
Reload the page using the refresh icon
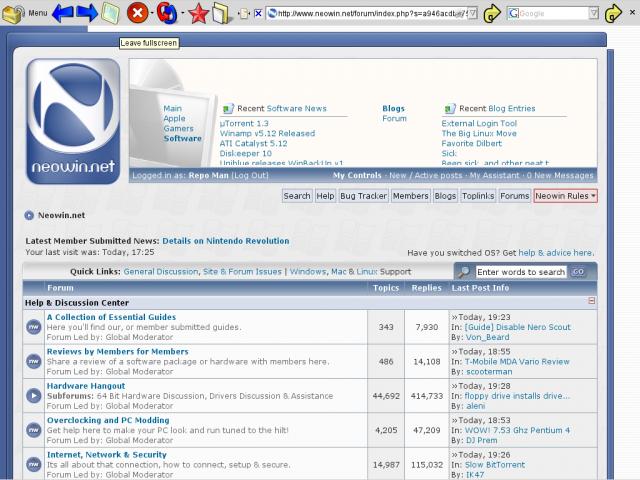pos(167,13)
